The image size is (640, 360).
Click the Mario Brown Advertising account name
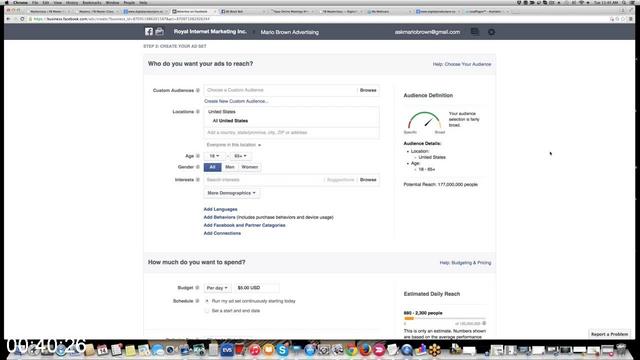[x=289, y=32]
